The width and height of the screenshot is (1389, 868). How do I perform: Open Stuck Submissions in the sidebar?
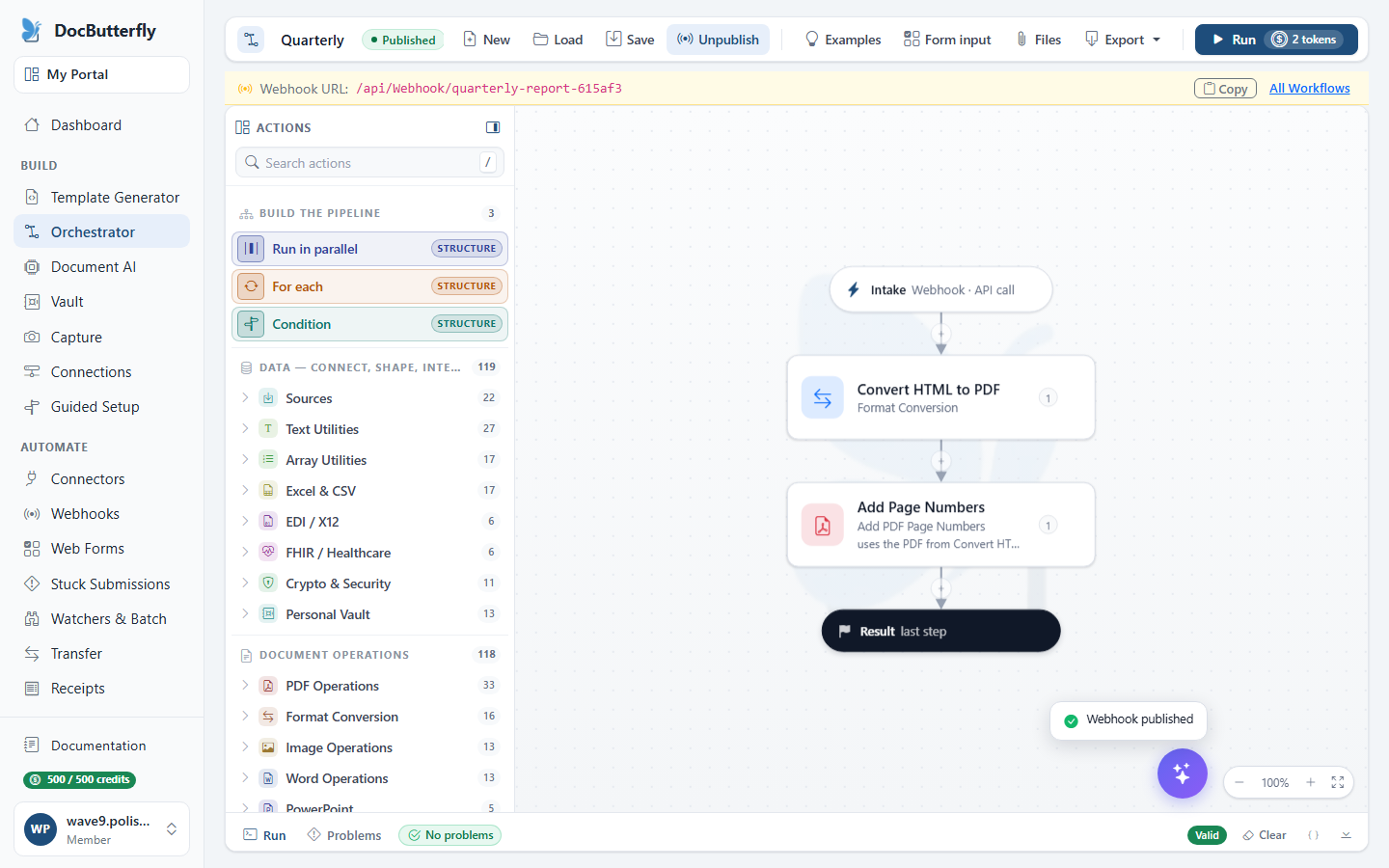(101, 584)
